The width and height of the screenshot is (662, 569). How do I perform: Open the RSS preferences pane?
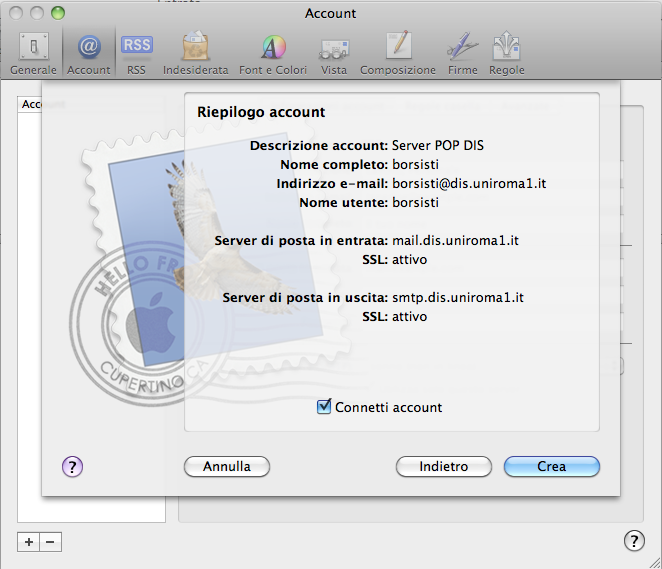[x=136, y=54]
